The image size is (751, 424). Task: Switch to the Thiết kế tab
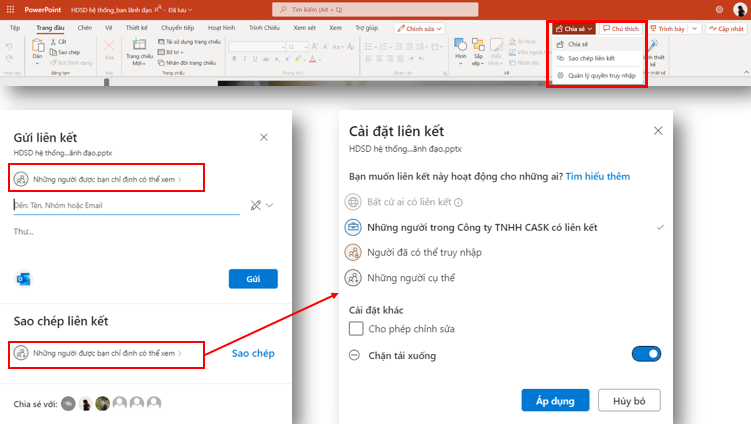click(x=137, y=28)
